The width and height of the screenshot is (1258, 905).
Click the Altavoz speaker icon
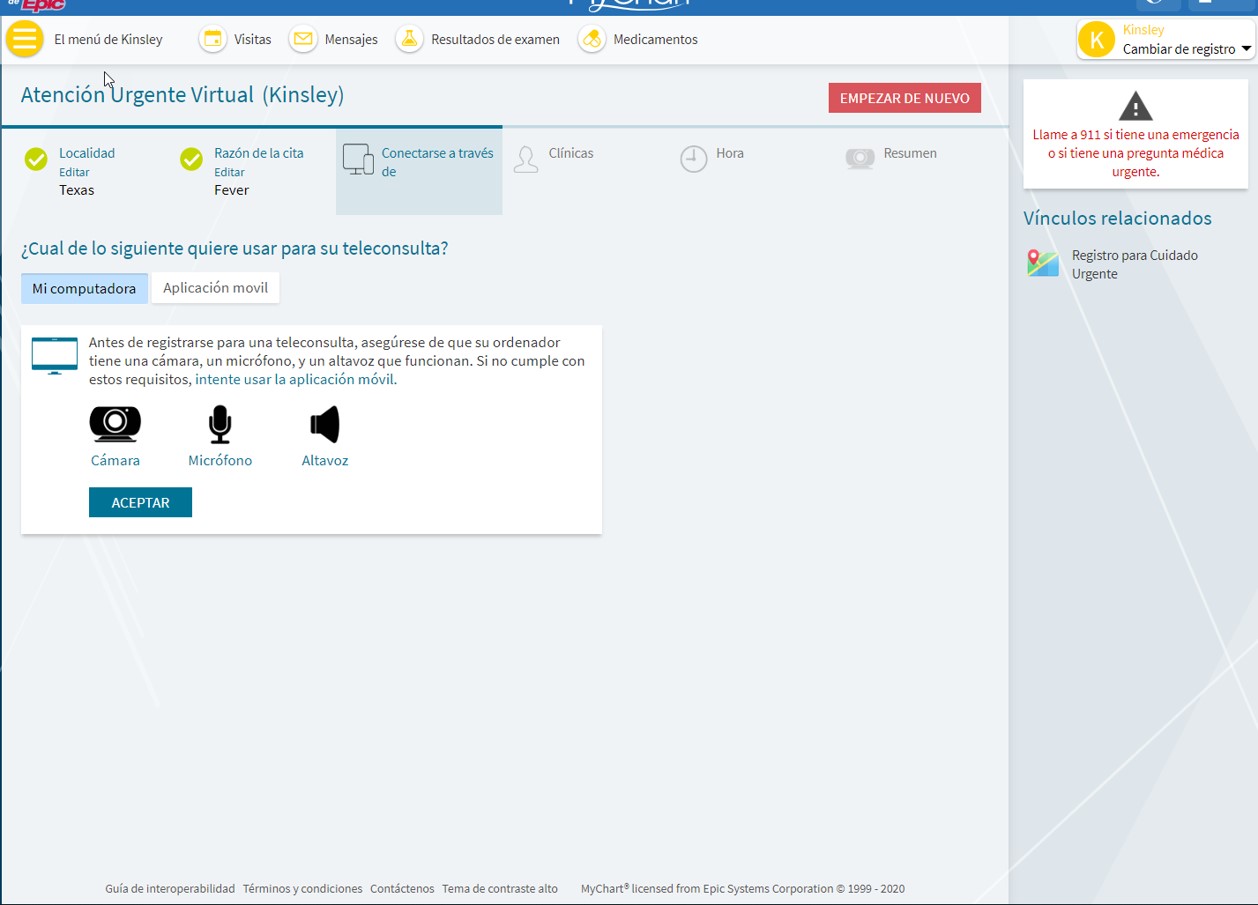(x=325, y=425)
